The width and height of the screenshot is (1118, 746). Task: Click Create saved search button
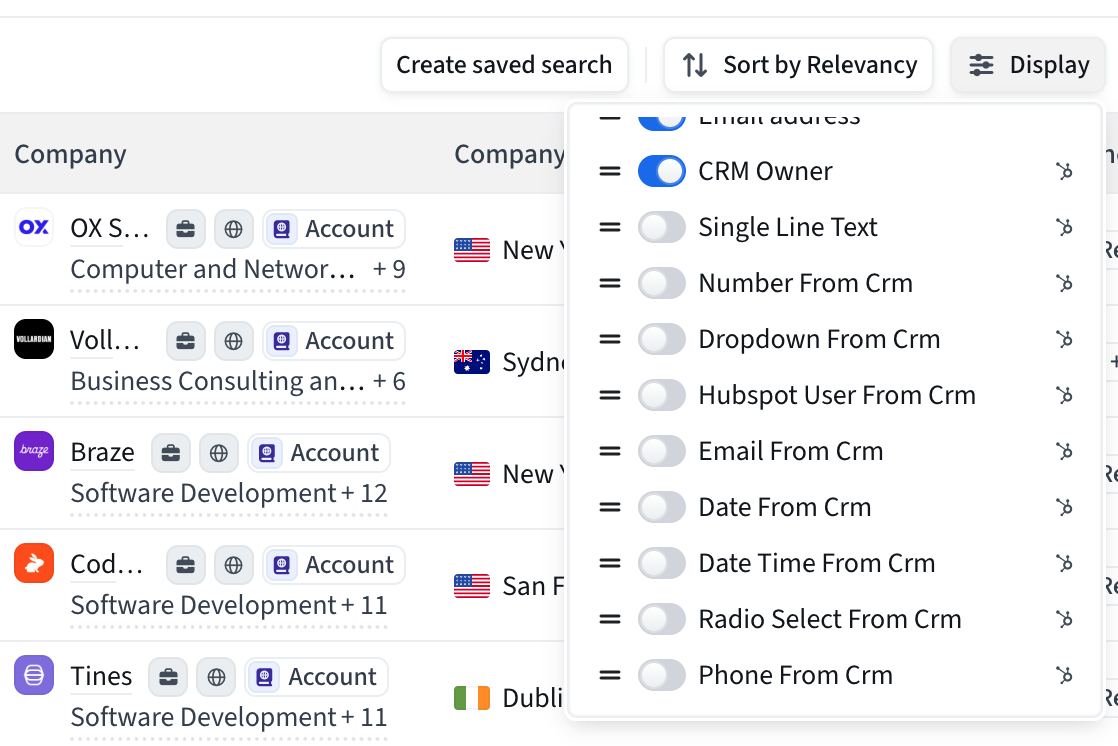(x=504, y=65)
